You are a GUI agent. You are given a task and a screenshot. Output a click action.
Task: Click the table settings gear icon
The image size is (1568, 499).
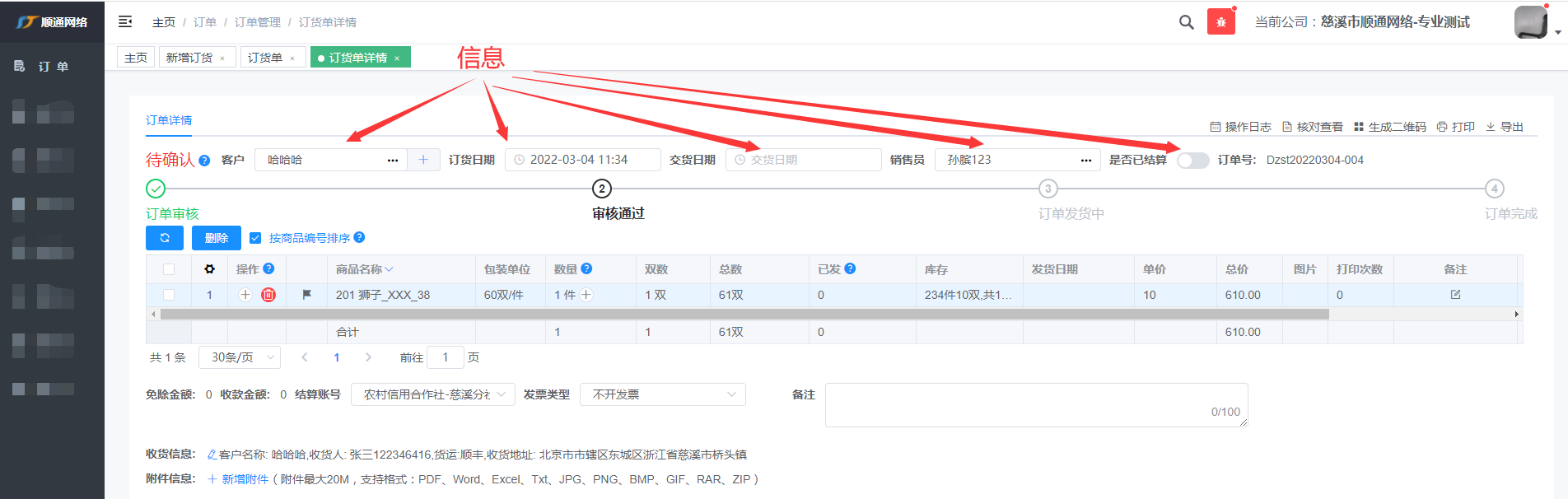pyautogui.click(x=209, y=269)
